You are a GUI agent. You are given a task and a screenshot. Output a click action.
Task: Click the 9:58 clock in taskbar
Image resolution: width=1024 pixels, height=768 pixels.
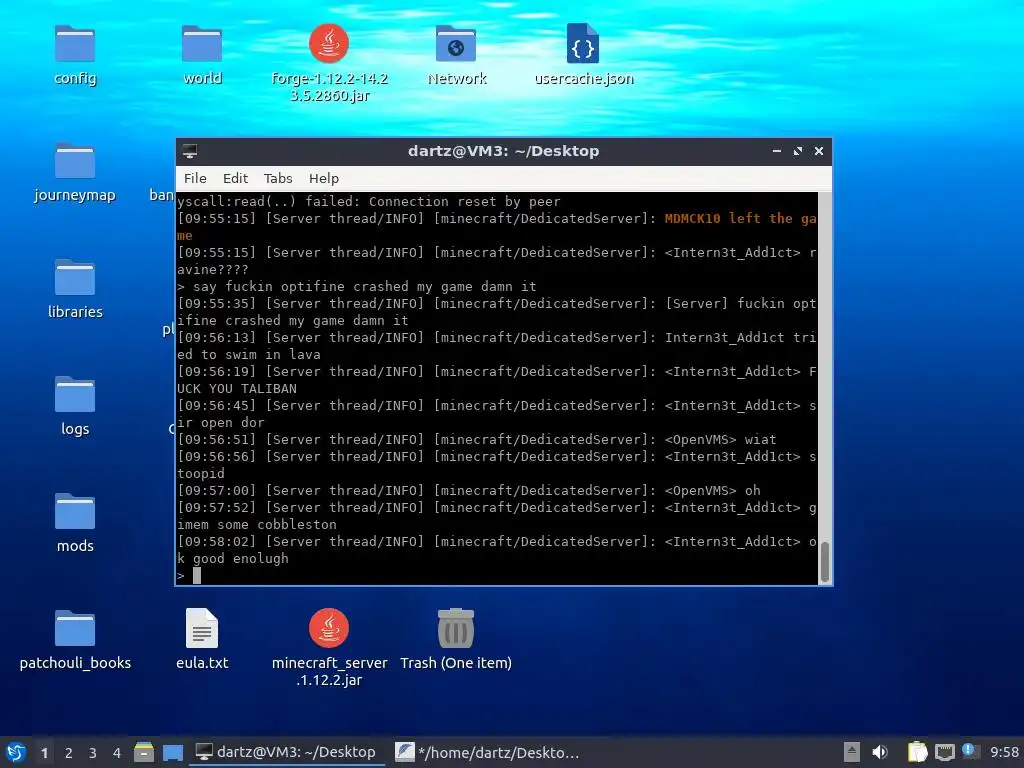pyautogui.click(x=1004, y=752)
